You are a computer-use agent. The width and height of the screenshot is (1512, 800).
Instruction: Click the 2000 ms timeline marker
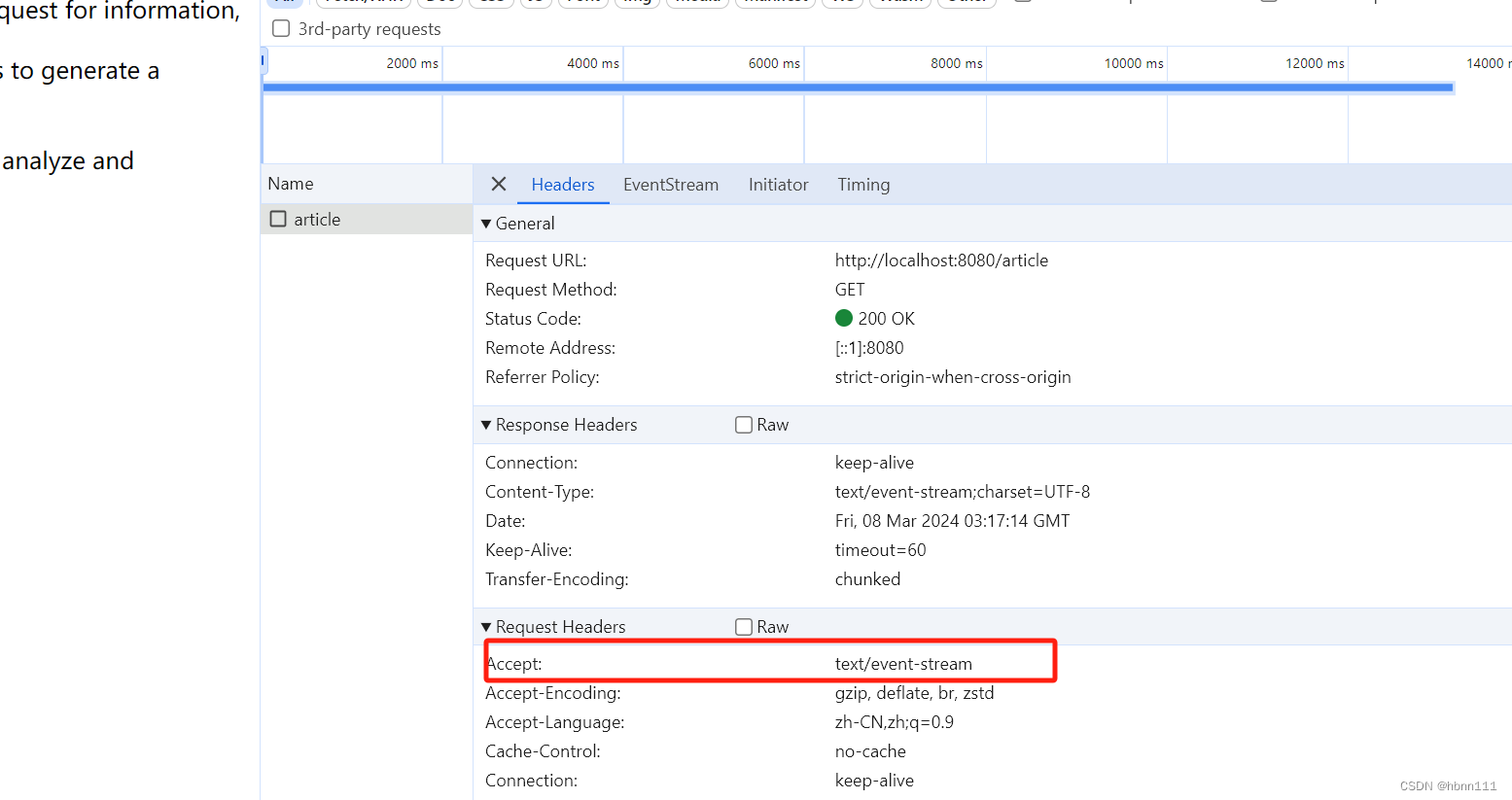point(412,63)
